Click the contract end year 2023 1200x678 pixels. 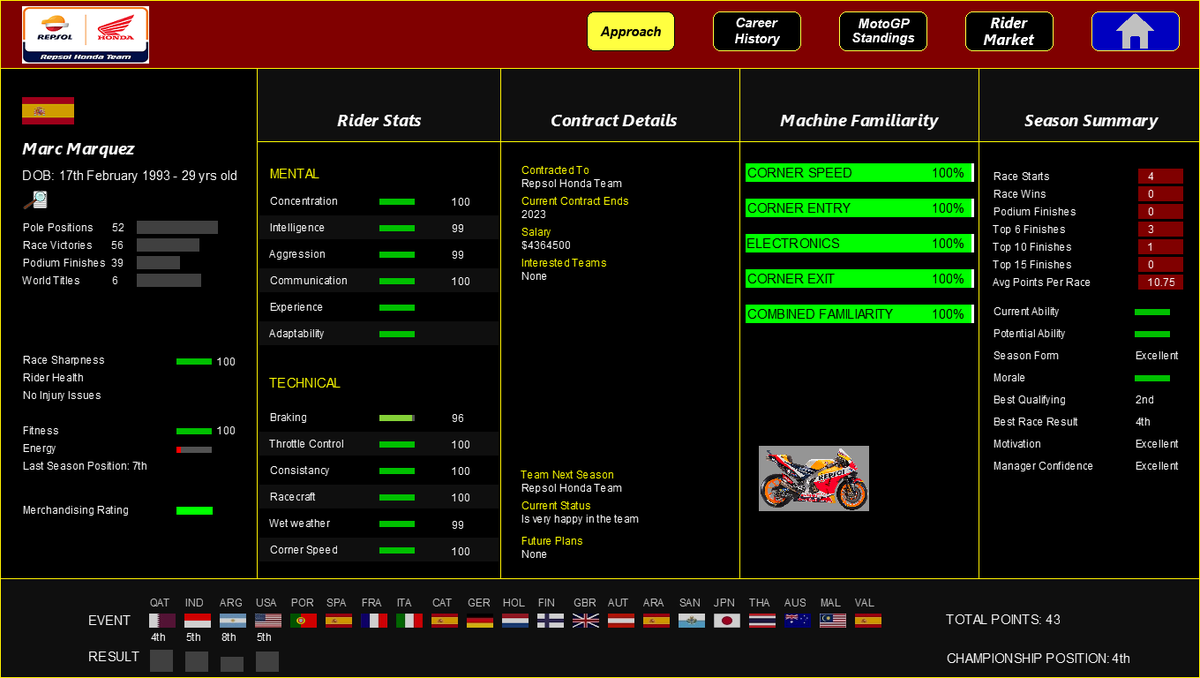tap(534, 214)
